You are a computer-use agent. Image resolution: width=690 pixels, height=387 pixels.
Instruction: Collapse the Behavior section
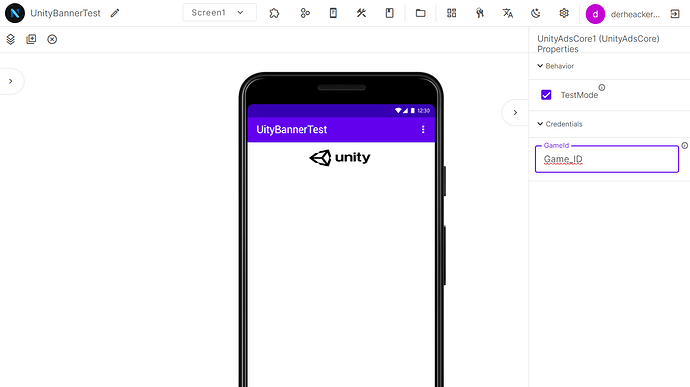click(556, 66)
